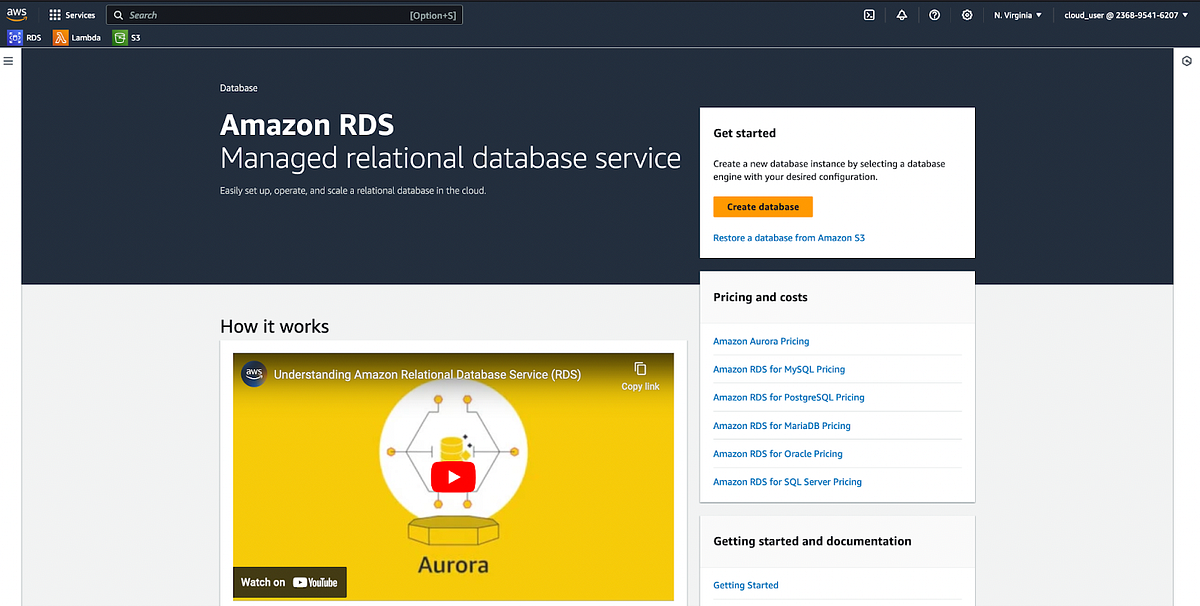
Task: Play the Understanding Amazon RDS video
Action: click(453, 477)
